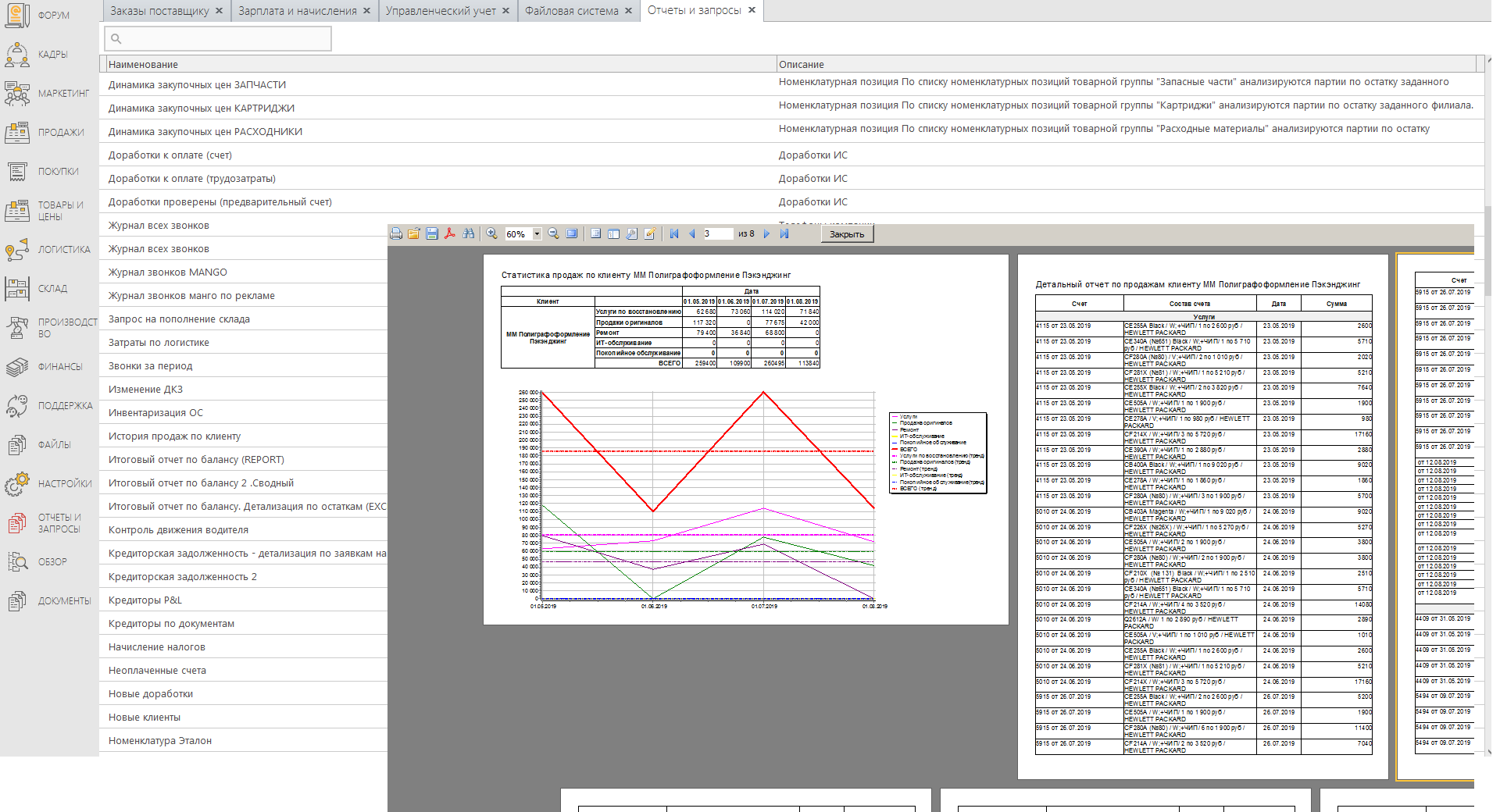This screenshot has width=1500, height=812.
Task: Switch to the Управленческий учет tab
Action: tap(441, 11)
